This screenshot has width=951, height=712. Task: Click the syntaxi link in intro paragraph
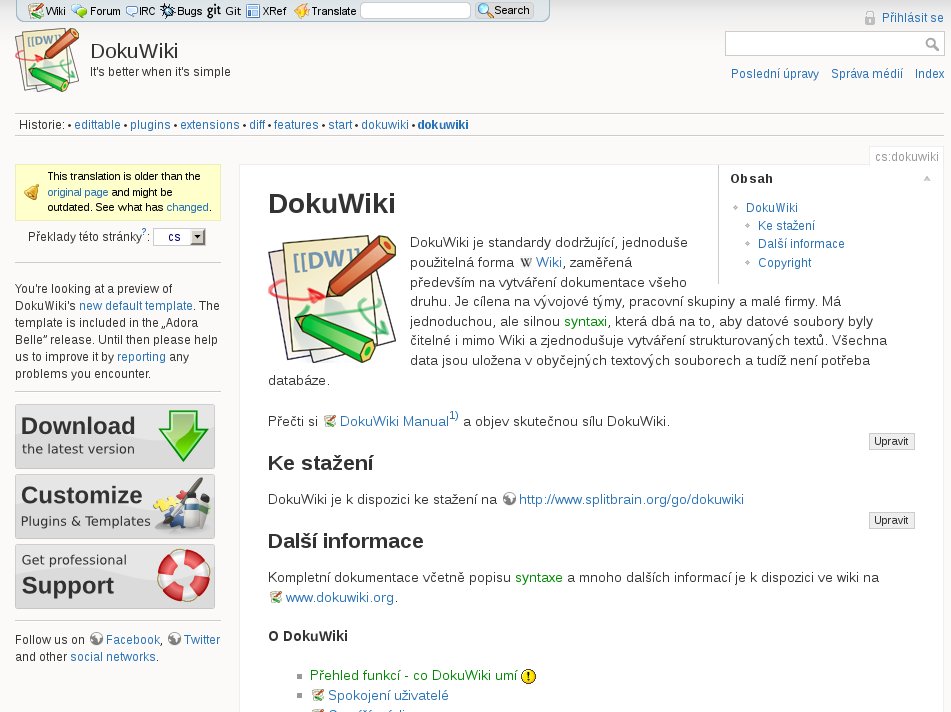tap(585, 321)
